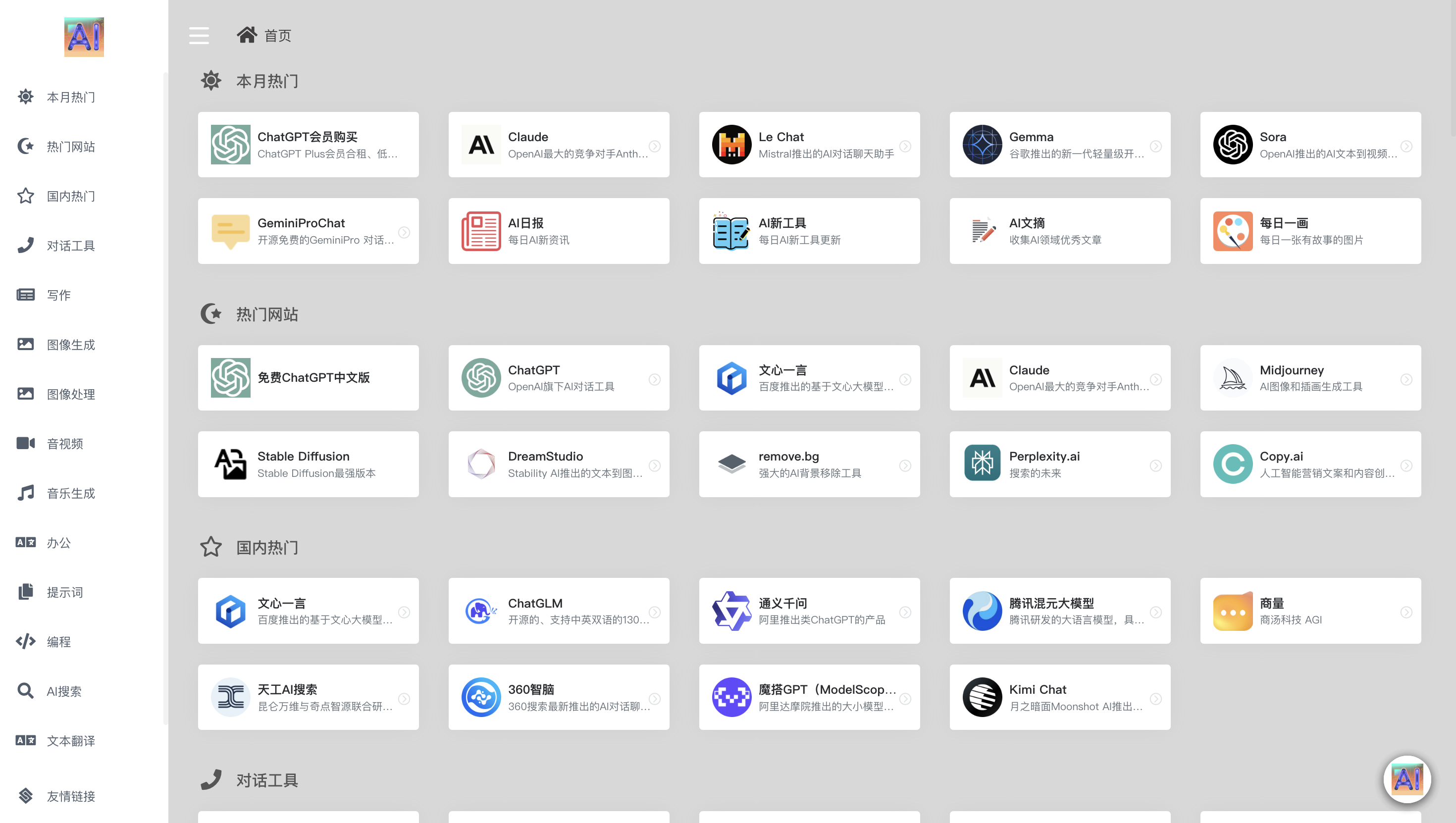The image size is (1456, 823).
Task: Click the home icon in header
Action: click(247, 35)
